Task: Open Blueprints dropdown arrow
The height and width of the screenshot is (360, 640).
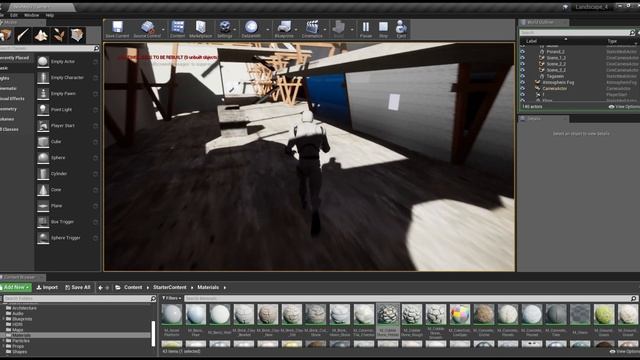Action: pyautogui.click(x=296, y=29)
